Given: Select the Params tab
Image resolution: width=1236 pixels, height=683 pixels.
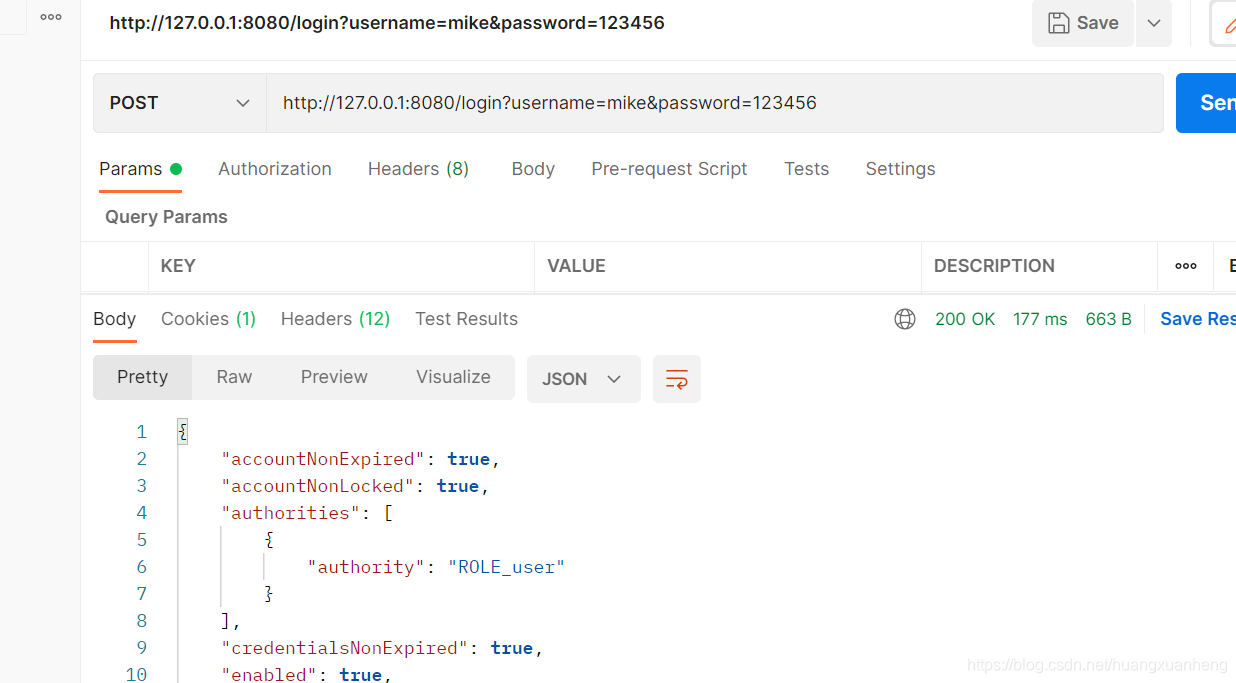Looking at the screenshot, I should coord(140,169).
